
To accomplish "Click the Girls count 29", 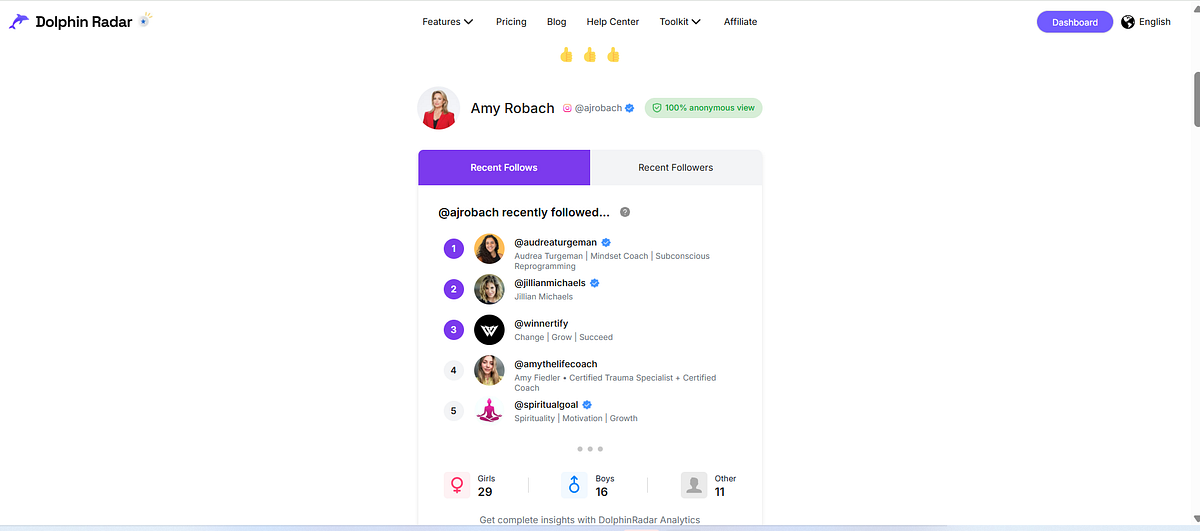I will pos(485,492).
